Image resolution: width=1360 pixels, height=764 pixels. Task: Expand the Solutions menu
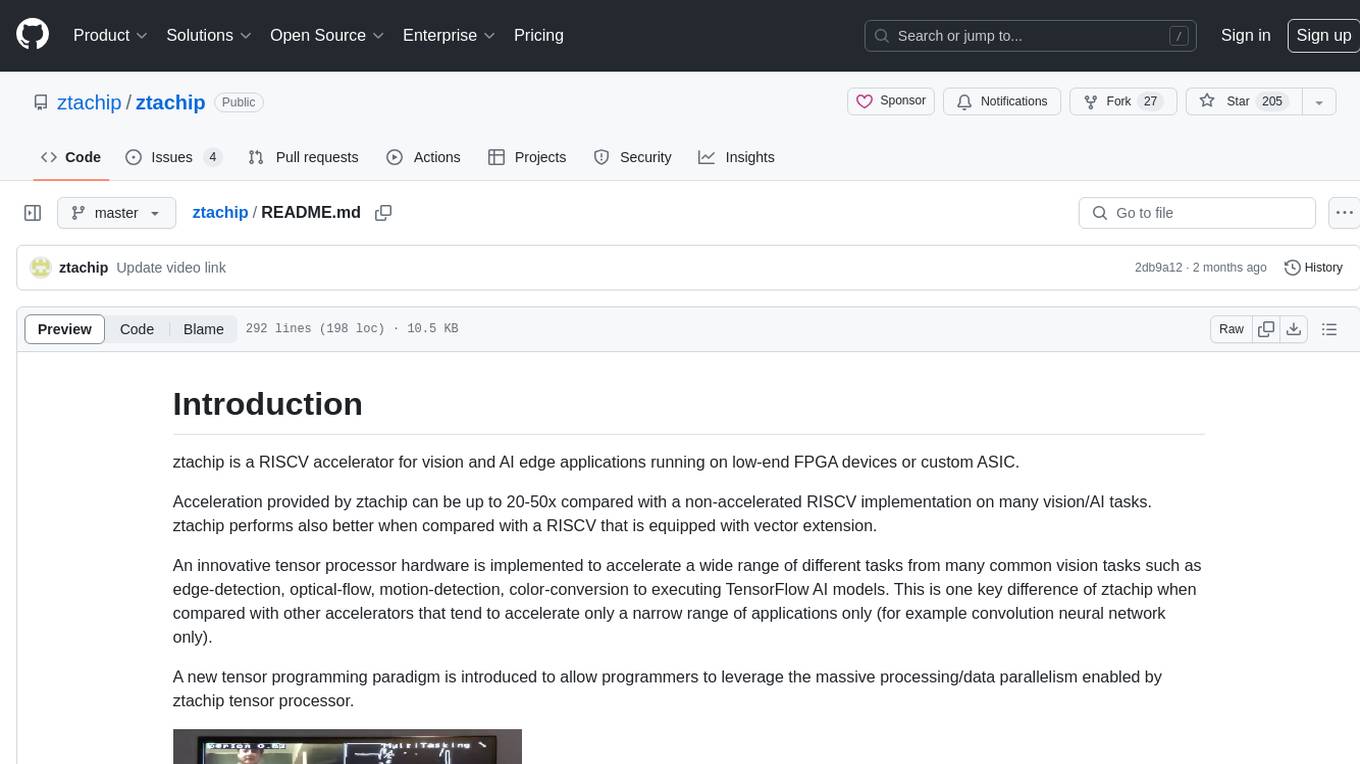click(x=208, y=35)
